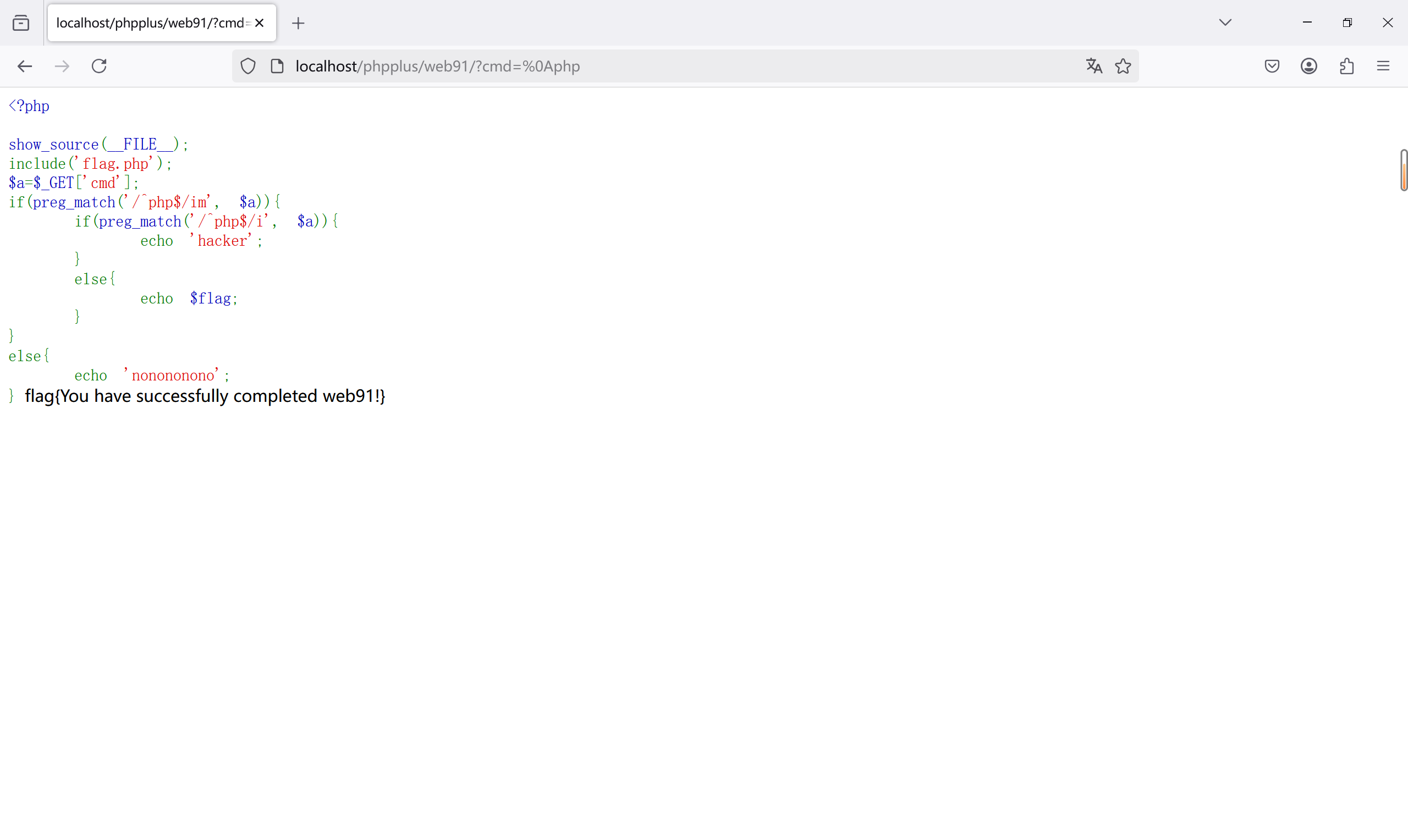Screen dimensions: 1408x840
Task: Click the URL address bar field
Action: (x=679, y=66)
